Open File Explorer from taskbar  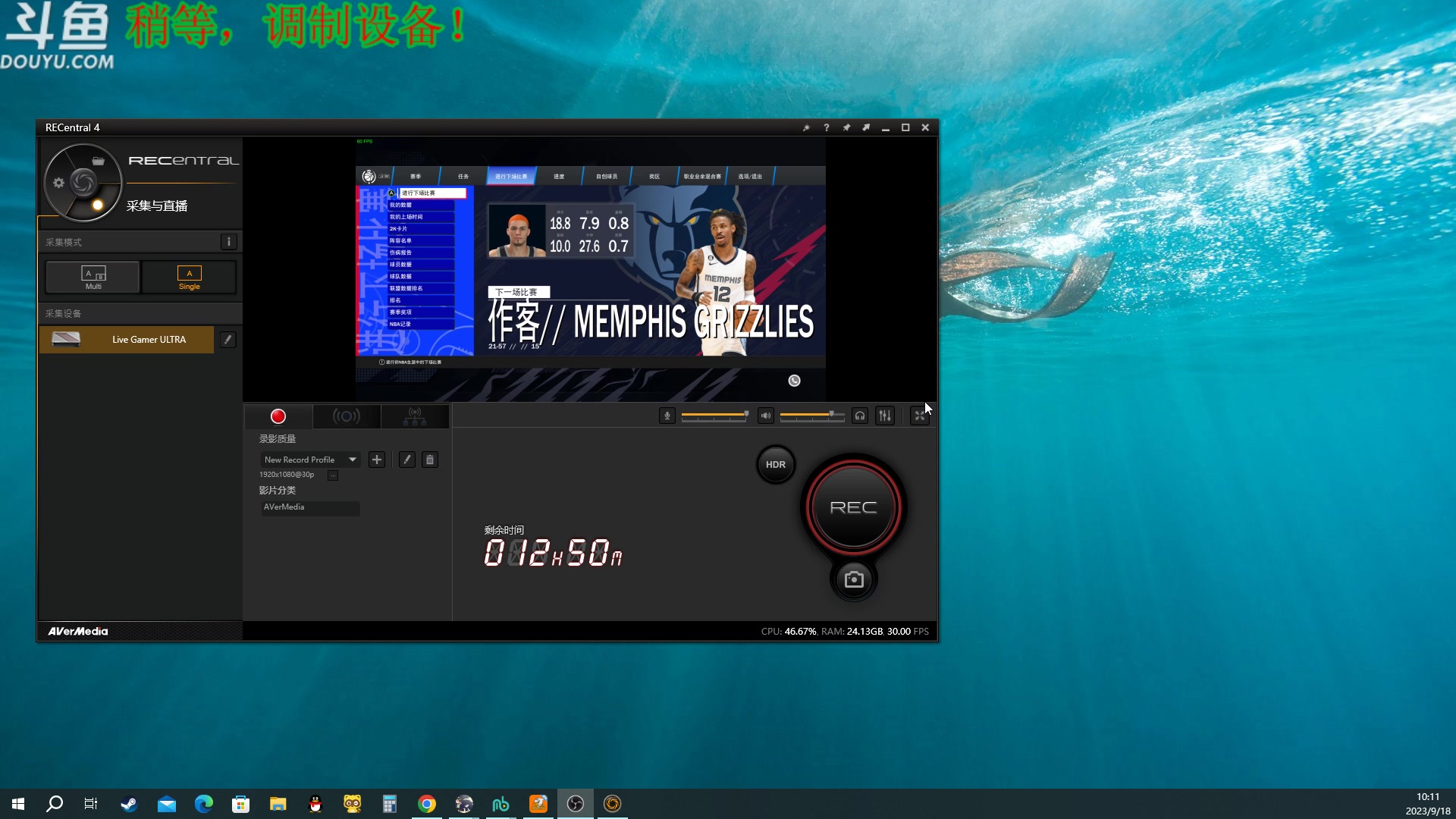(x=278, y=804)
